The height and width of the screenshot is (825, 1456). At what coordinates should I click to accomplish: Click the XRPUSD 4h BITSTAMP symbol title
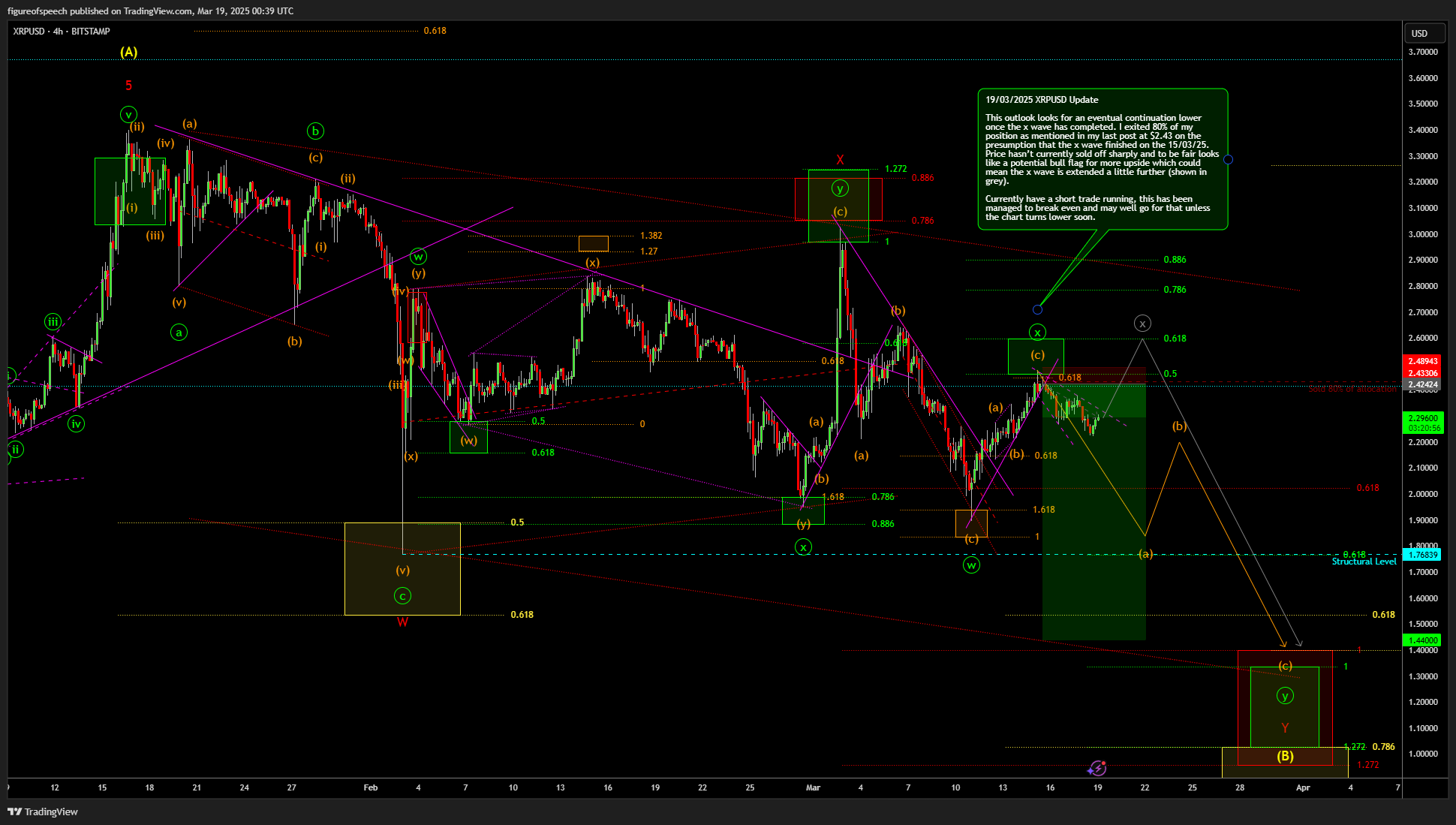click(62, 32)
